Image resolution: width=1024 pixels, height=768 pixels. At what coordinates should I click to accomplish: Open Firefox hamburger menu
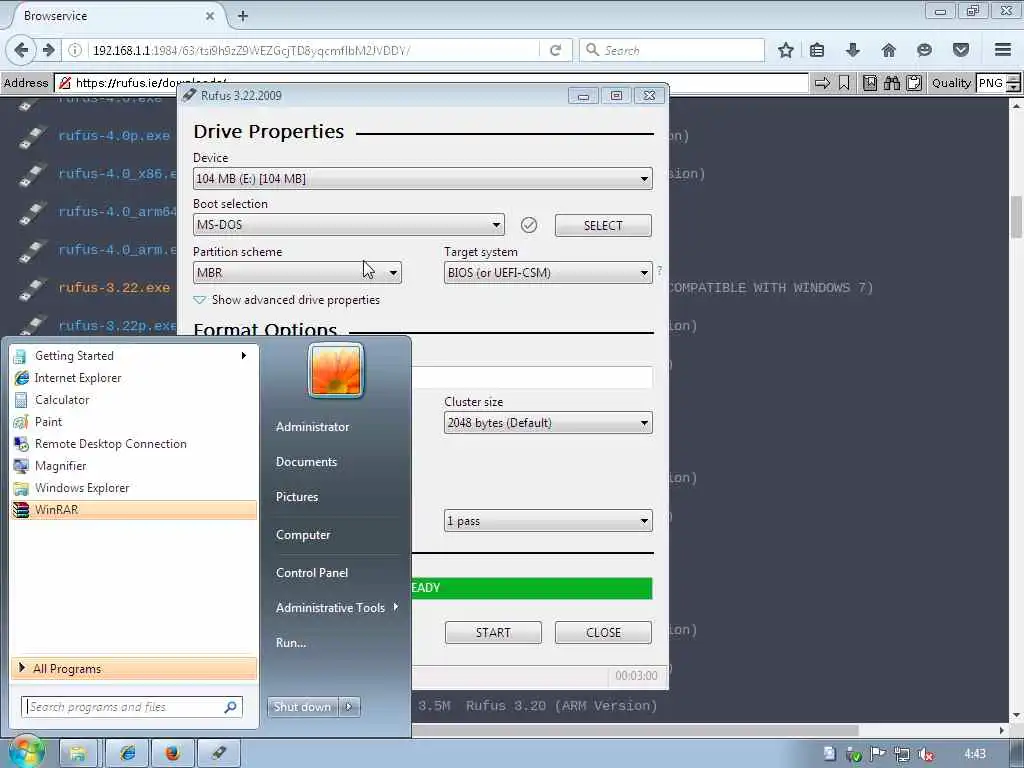click(1003, 50)
